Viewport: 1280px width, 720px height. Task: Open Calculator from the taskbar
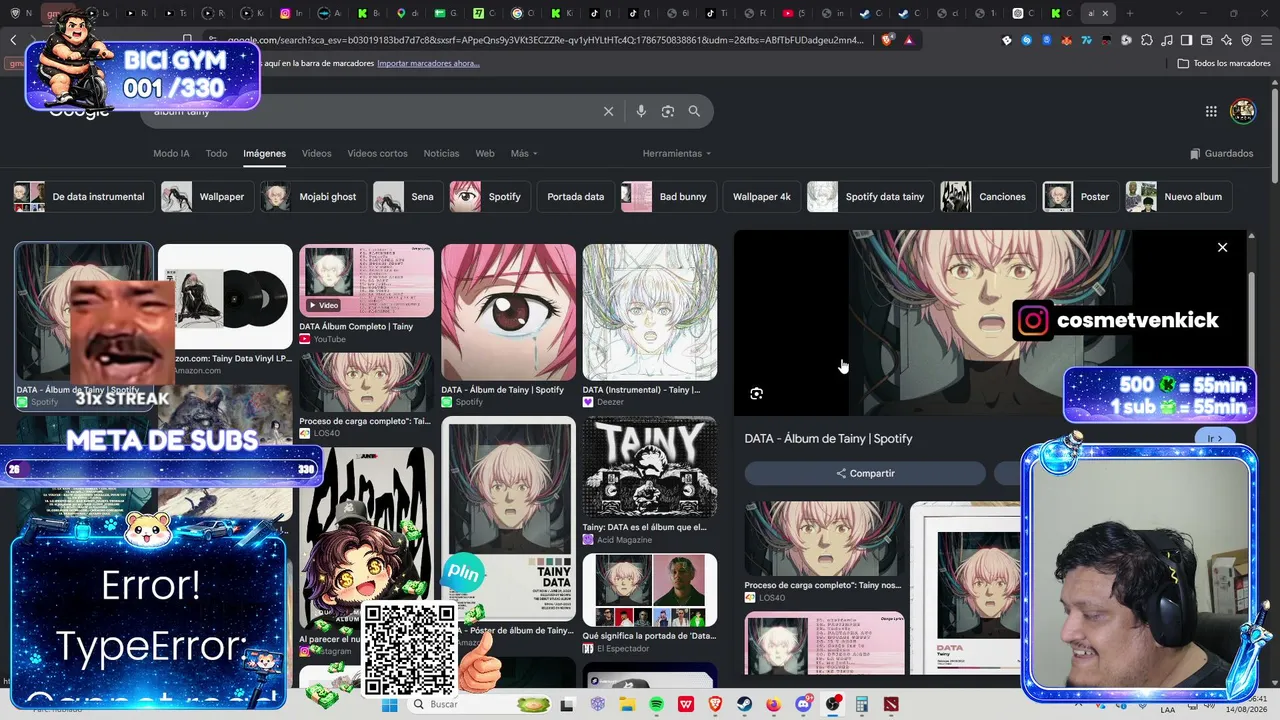point(862,704)
